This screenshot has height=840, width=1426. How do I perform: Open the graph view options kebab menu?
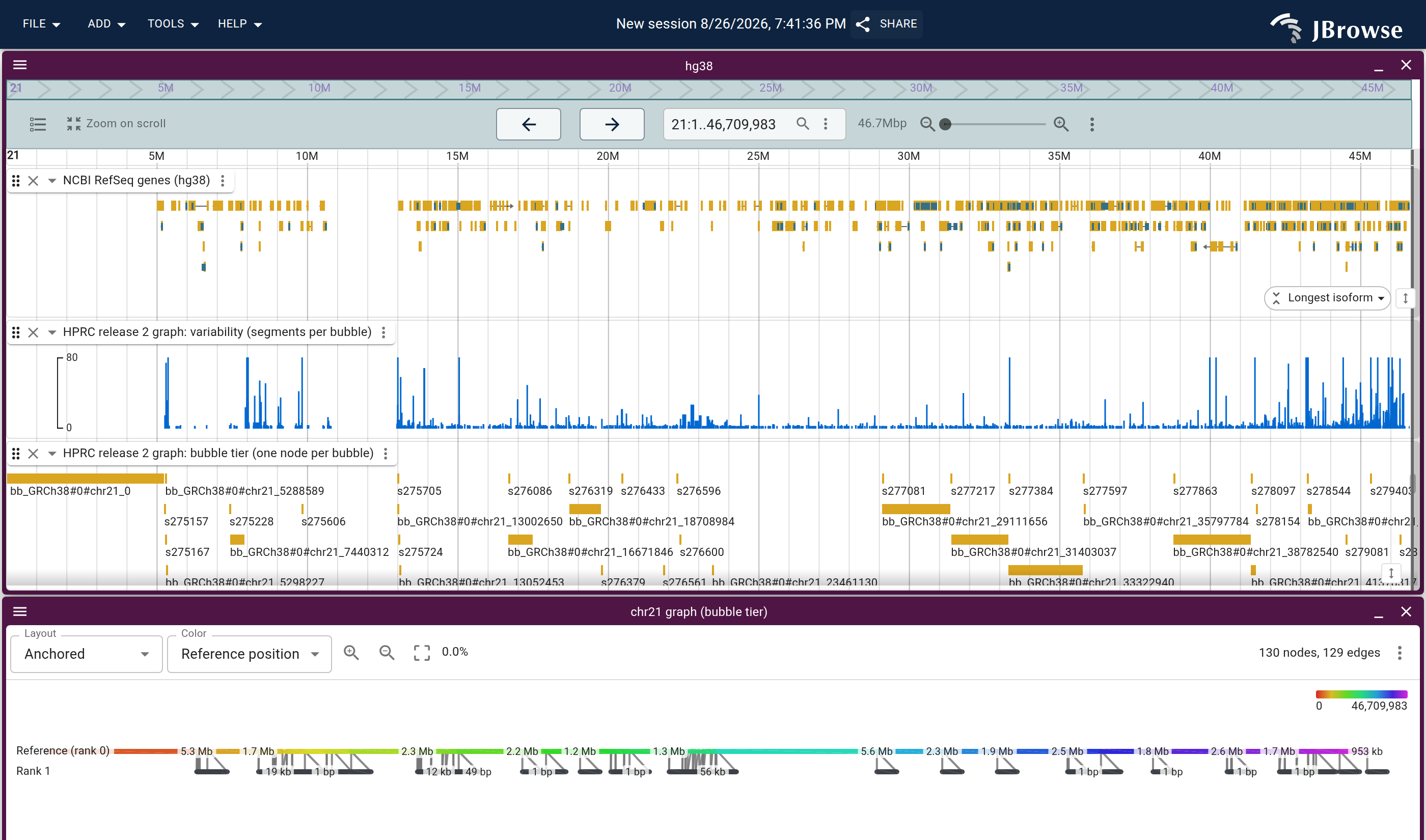coord(1400,653)
